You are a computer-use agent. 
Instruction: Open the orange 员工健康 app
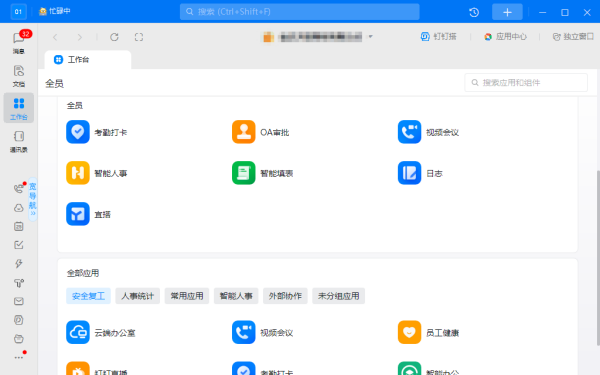click(409, 332)
